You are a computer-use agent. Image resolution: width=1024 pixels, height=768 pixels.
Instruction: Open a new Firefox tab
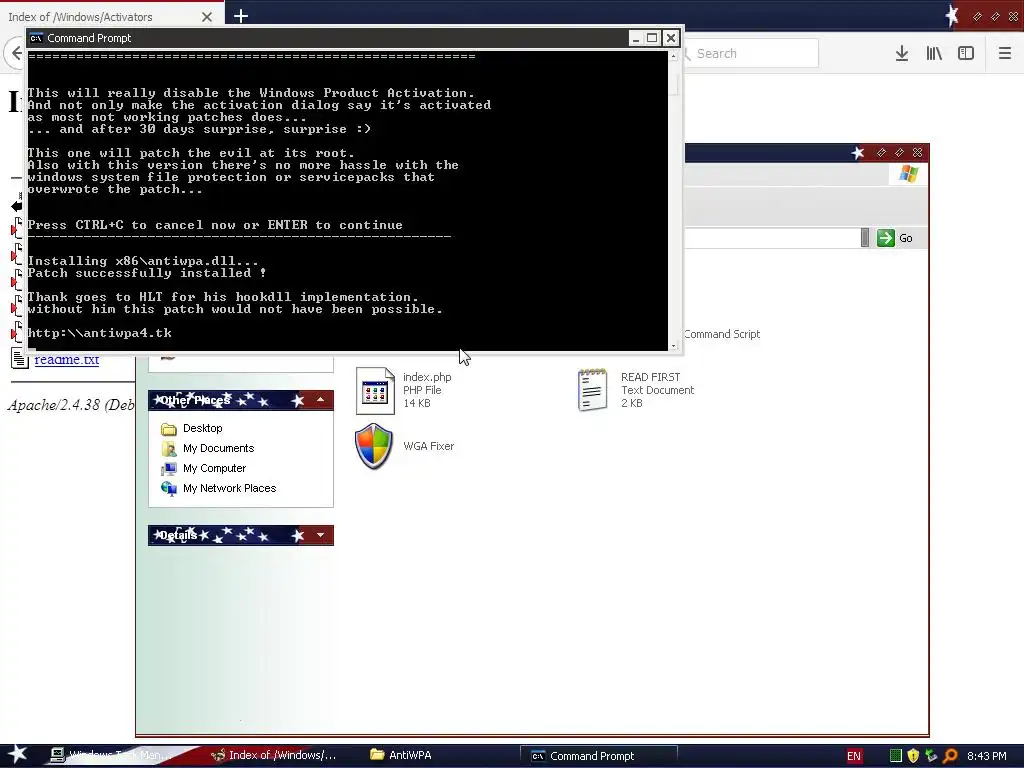click(241, 16)
